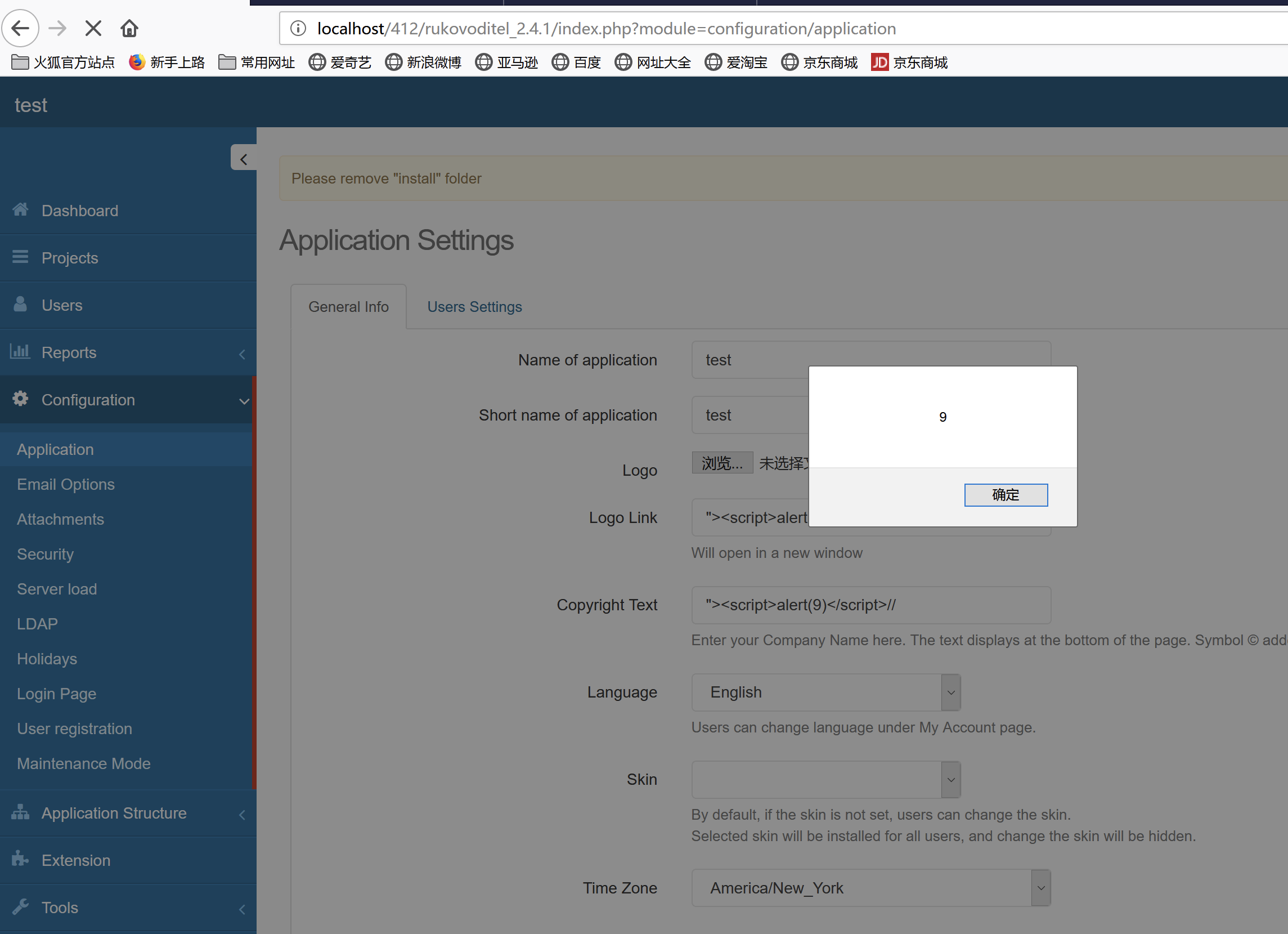Click the Application Structure sitemap icon

[x=20, y=812]
